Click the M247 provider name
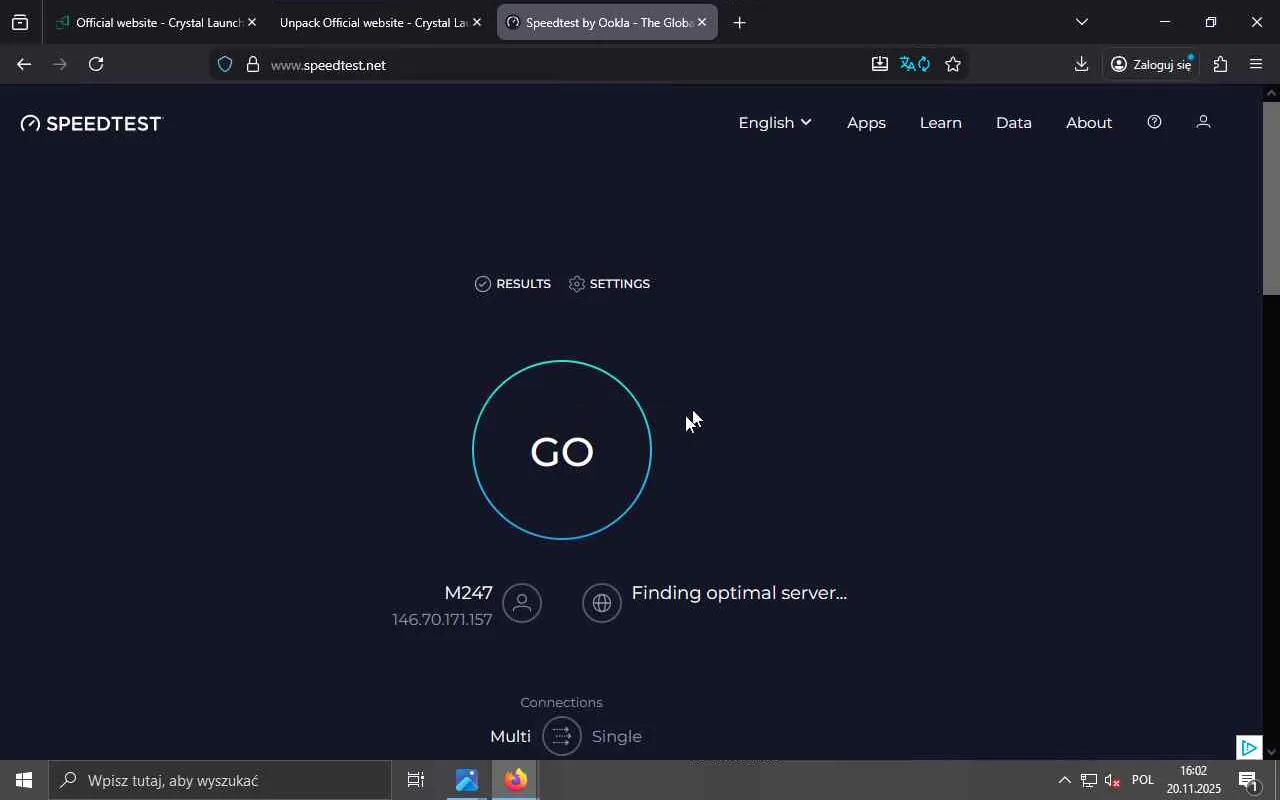 (468, 593)
